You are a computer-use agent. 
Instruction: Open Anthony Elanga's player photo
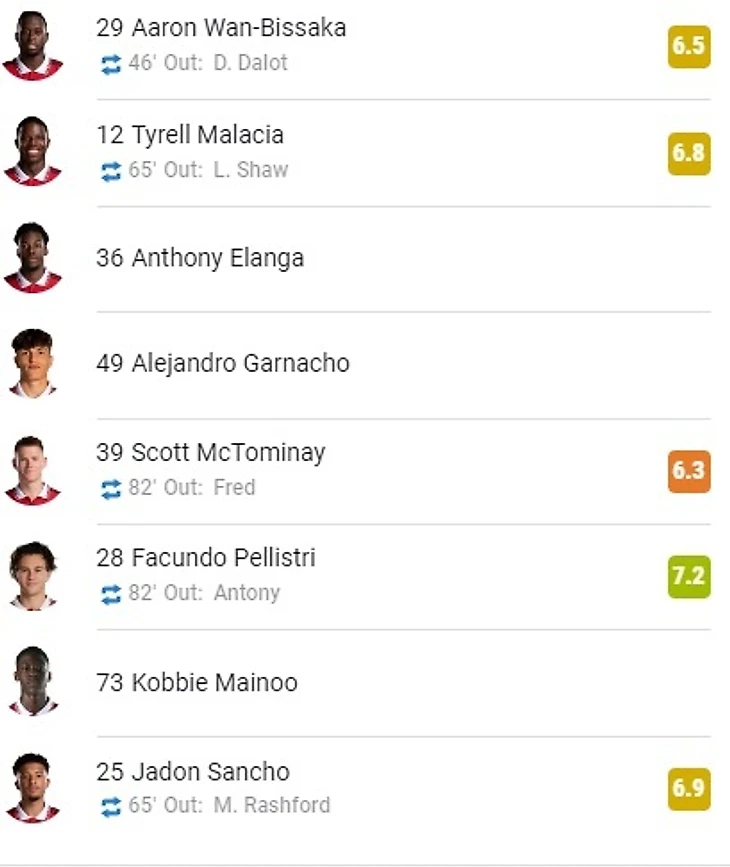[x=33, y=258]
